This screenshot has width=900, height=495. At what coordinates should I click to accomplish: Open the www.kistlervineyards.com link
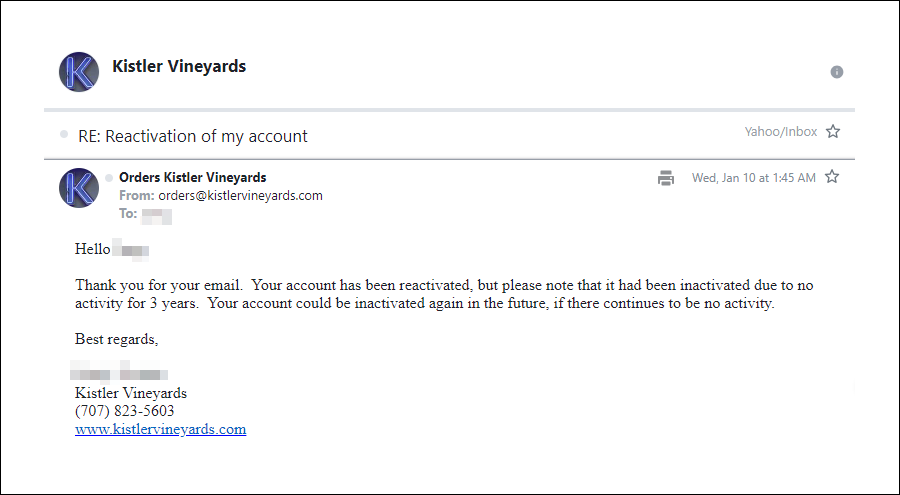coord(161,429)
